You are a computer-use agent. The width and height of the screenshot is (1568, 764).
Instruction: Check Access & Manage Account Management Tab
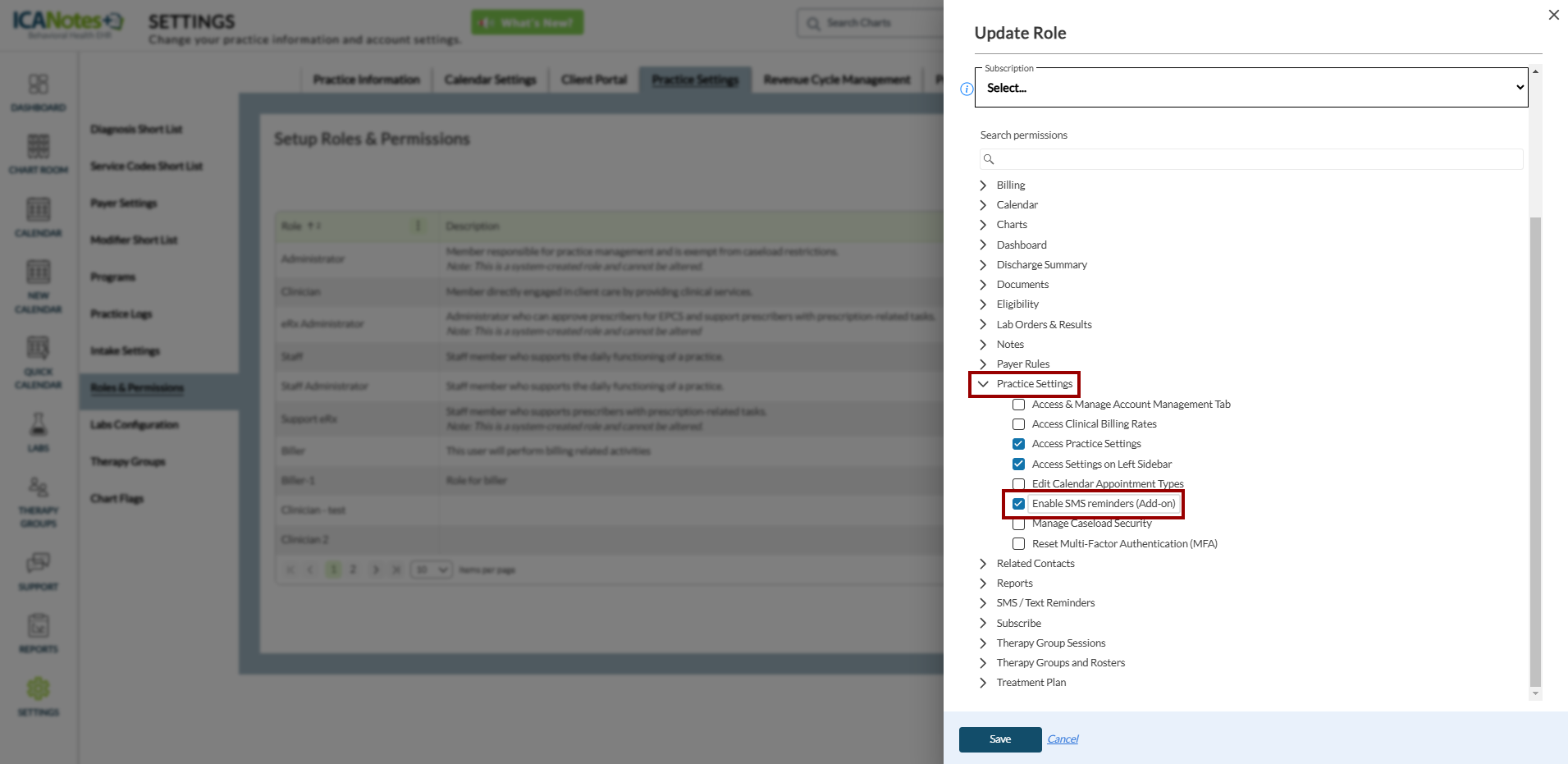tap(1018, 405)
